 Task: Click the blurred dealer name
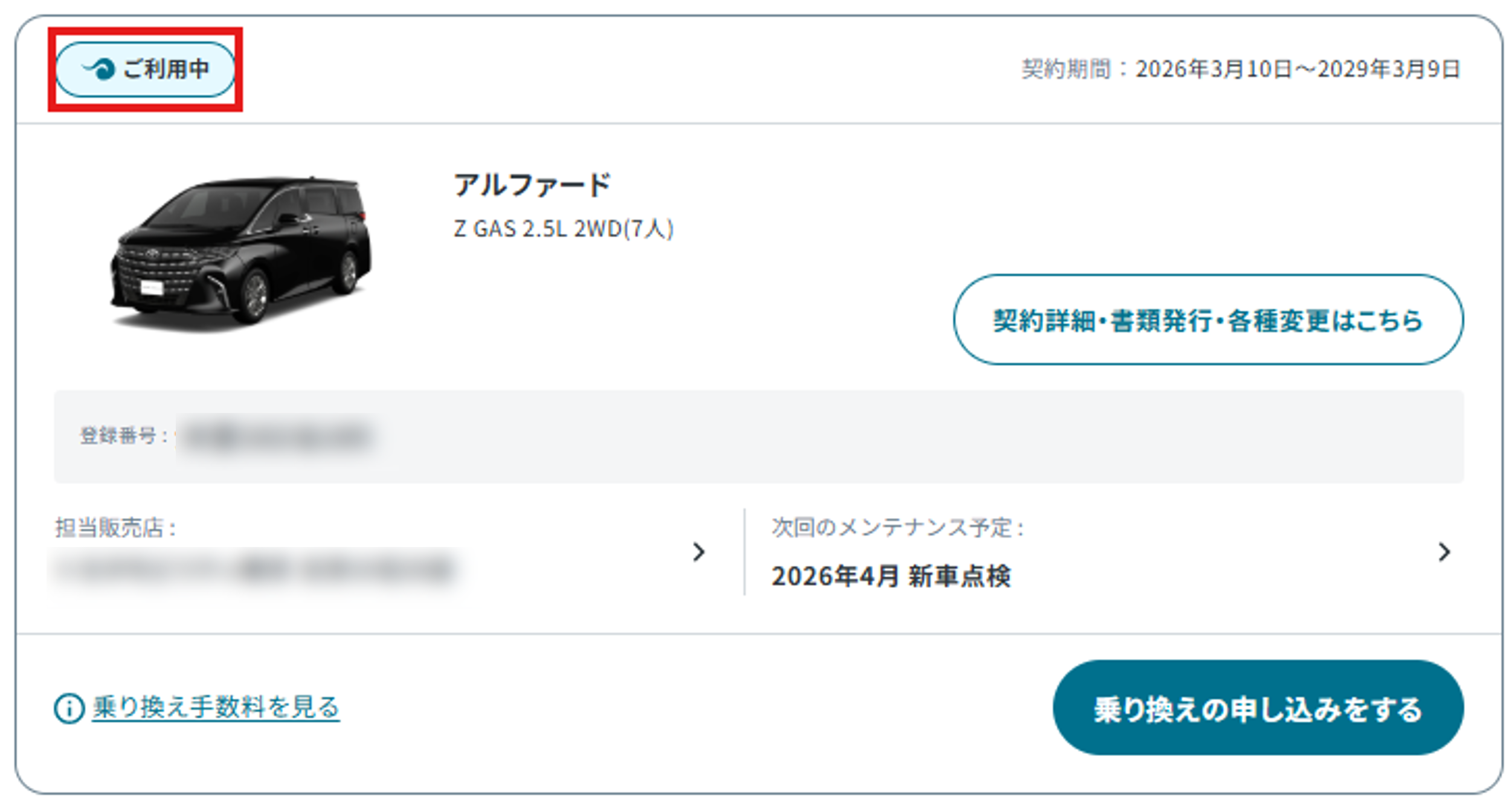click(254, 569)
